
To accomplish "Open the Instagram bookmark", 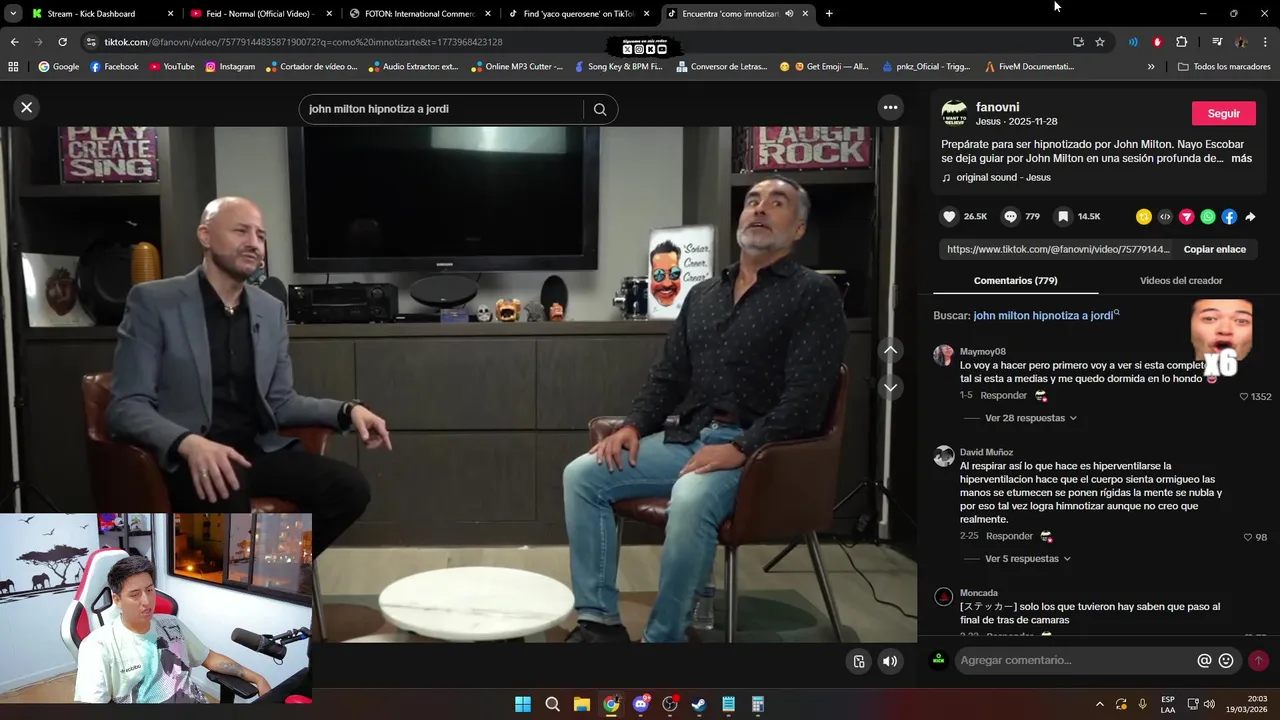I will pyautogui.click(x=230, y=67).
